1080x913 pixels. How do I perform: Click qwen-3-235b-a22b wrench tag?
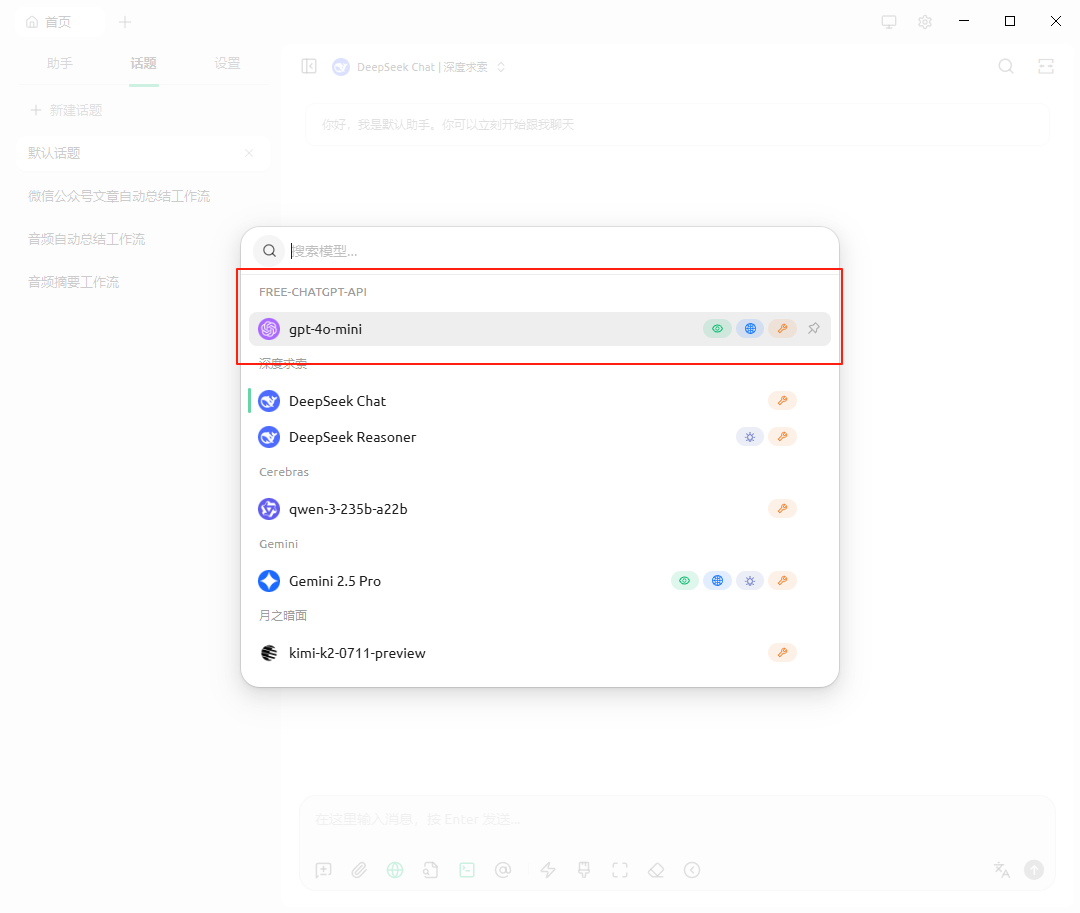click(x=782, y=509)
